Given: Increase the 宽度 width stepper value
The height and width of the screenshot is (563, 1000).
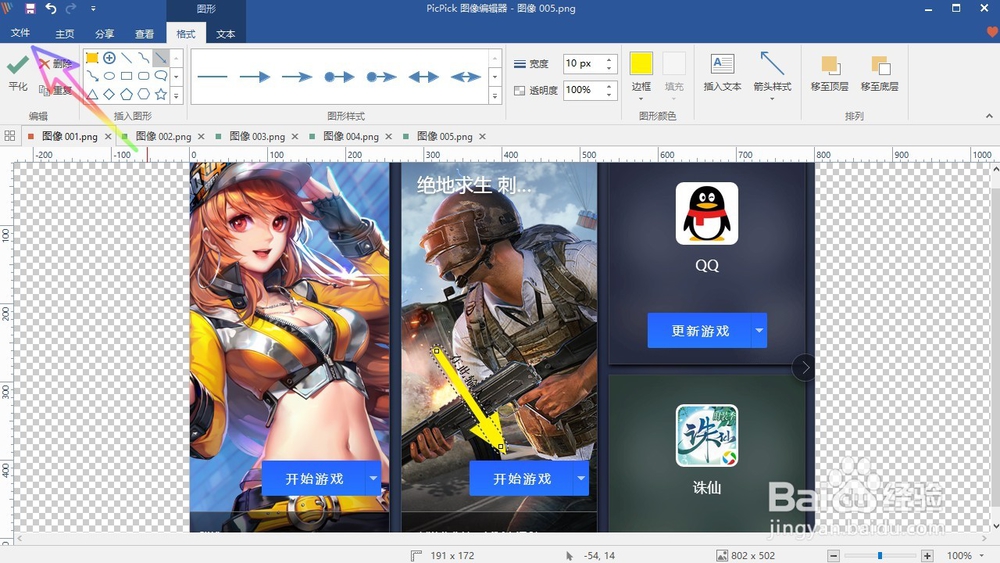Looking at the screenshot, I should [x=609, y=59].
